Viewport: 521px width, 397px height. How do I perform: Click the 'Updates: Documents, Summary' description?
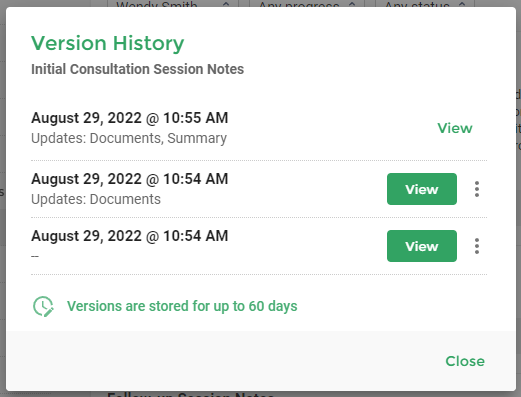coord(129,138)
